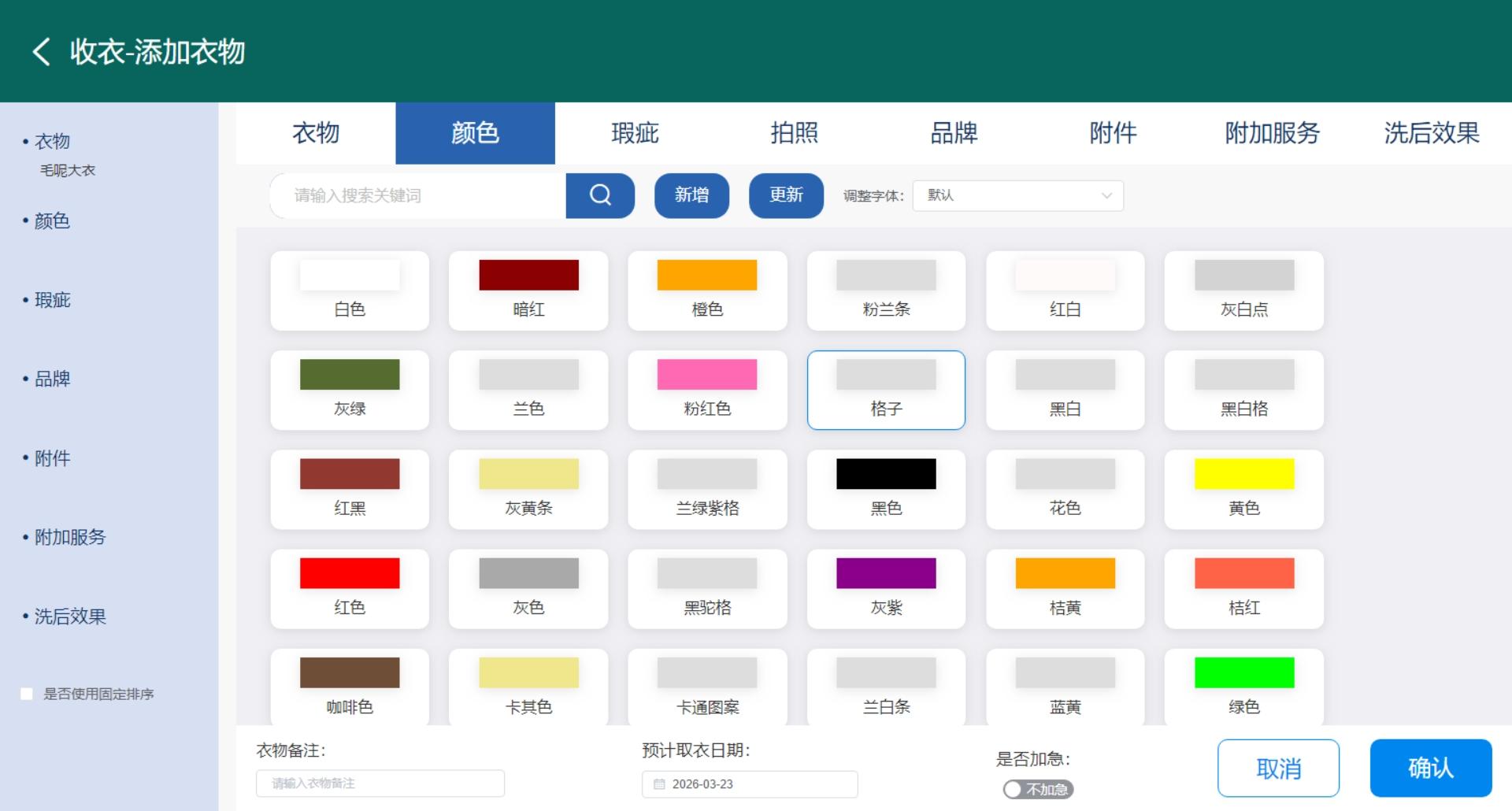Jump to 衣物 in the left sidebar
This screenshot has width=1512, height=811.
point(52,142)
